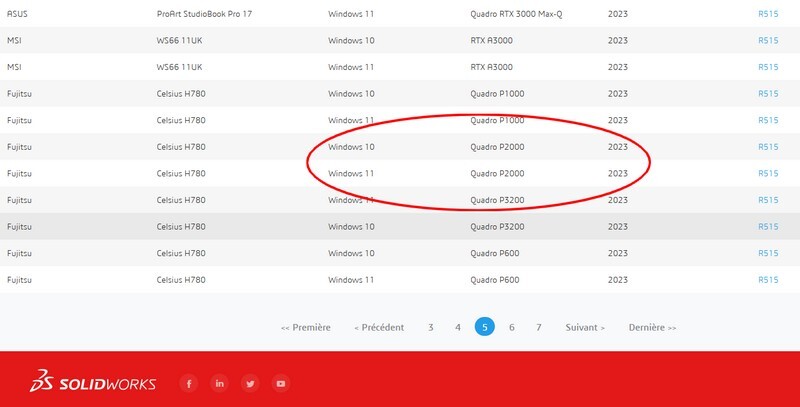Select Quadro P600 in the Windows 10 row

point(494,253)
